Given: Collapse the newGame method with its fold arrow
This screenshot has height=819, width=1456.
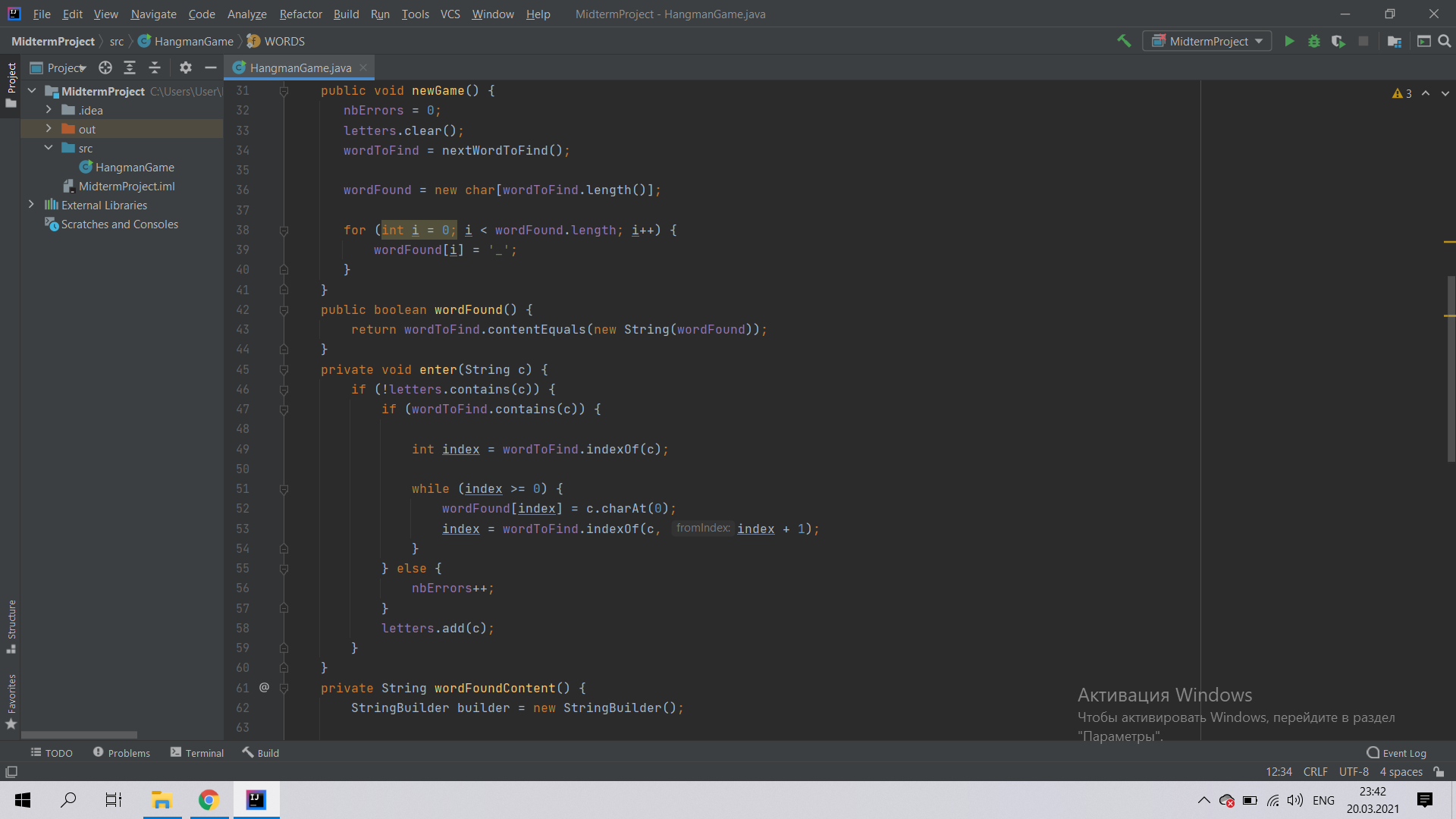Looking at the screenshot, I should point(284,90).
